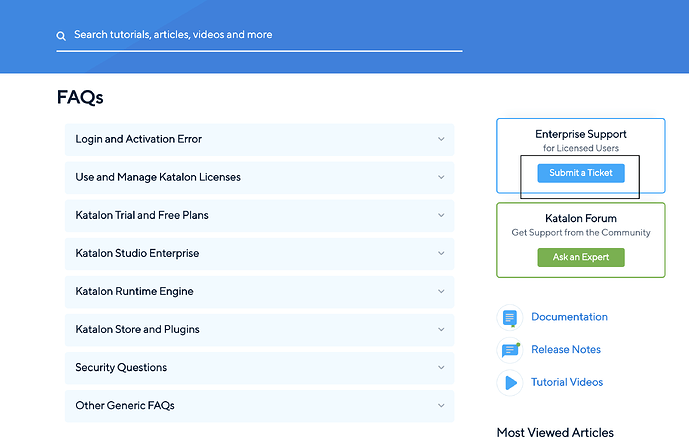Select the Katalon Studio Enterprise text

pos(137,253)
